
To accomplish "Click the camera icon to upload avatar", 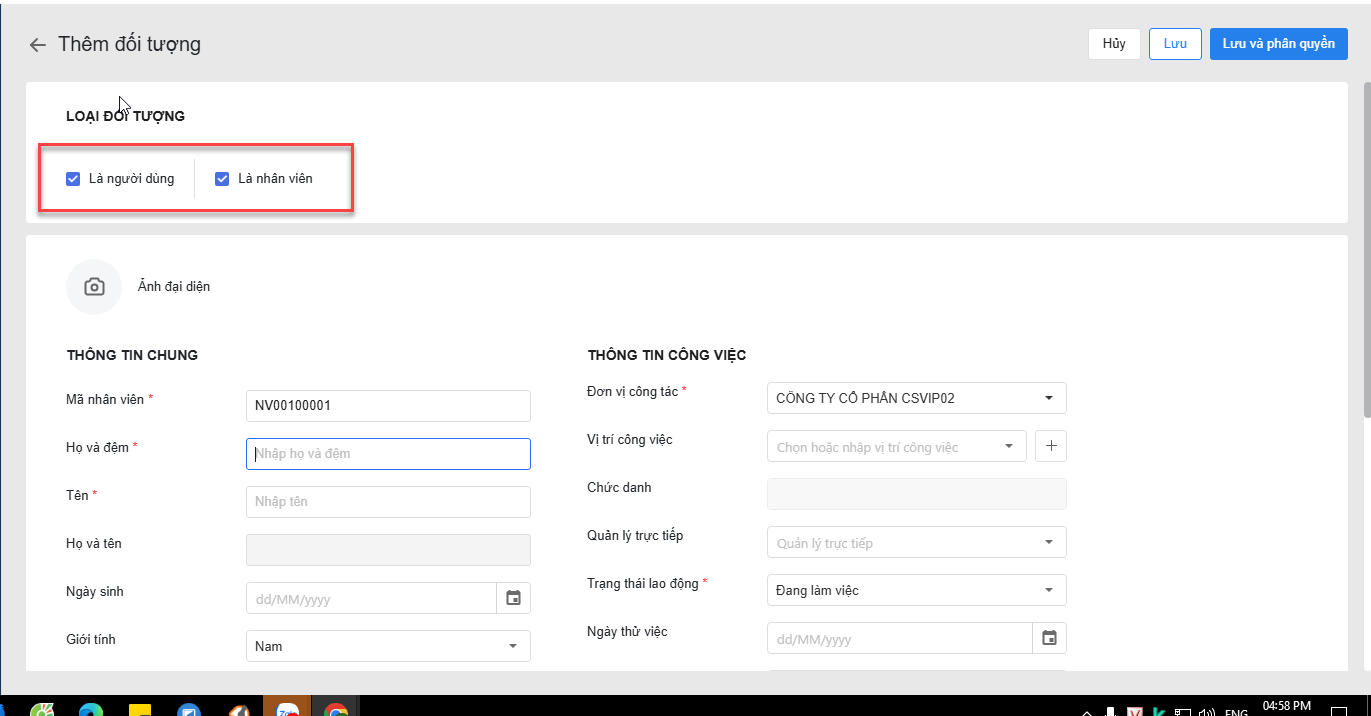I will 94,287.
